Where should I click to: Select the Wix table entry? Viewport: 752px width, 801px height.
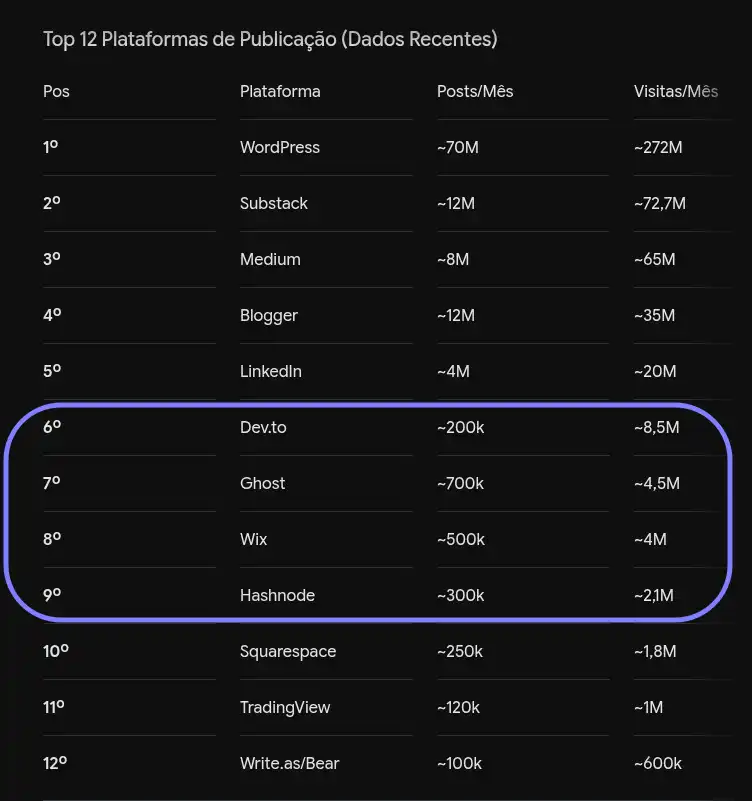click(x=253, y=539)
